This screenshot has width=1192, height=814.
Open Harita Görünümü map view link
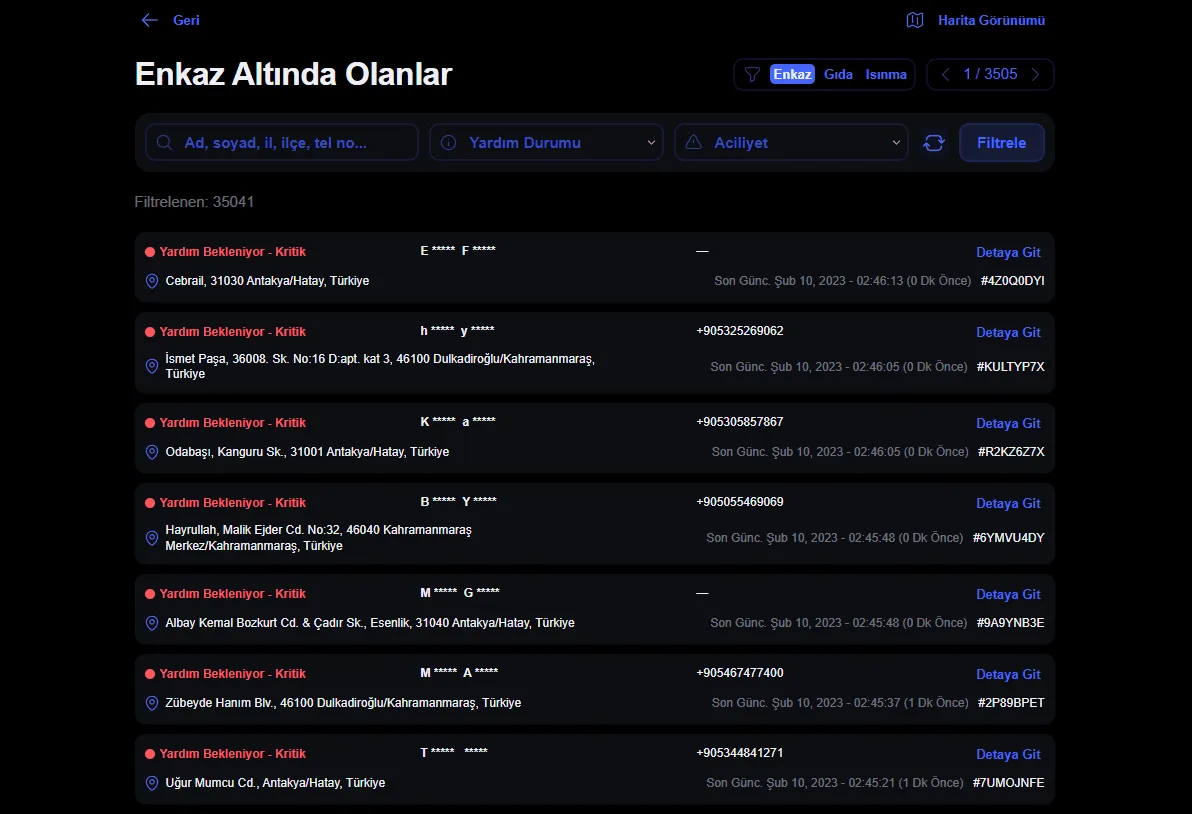tap(991, 21)
